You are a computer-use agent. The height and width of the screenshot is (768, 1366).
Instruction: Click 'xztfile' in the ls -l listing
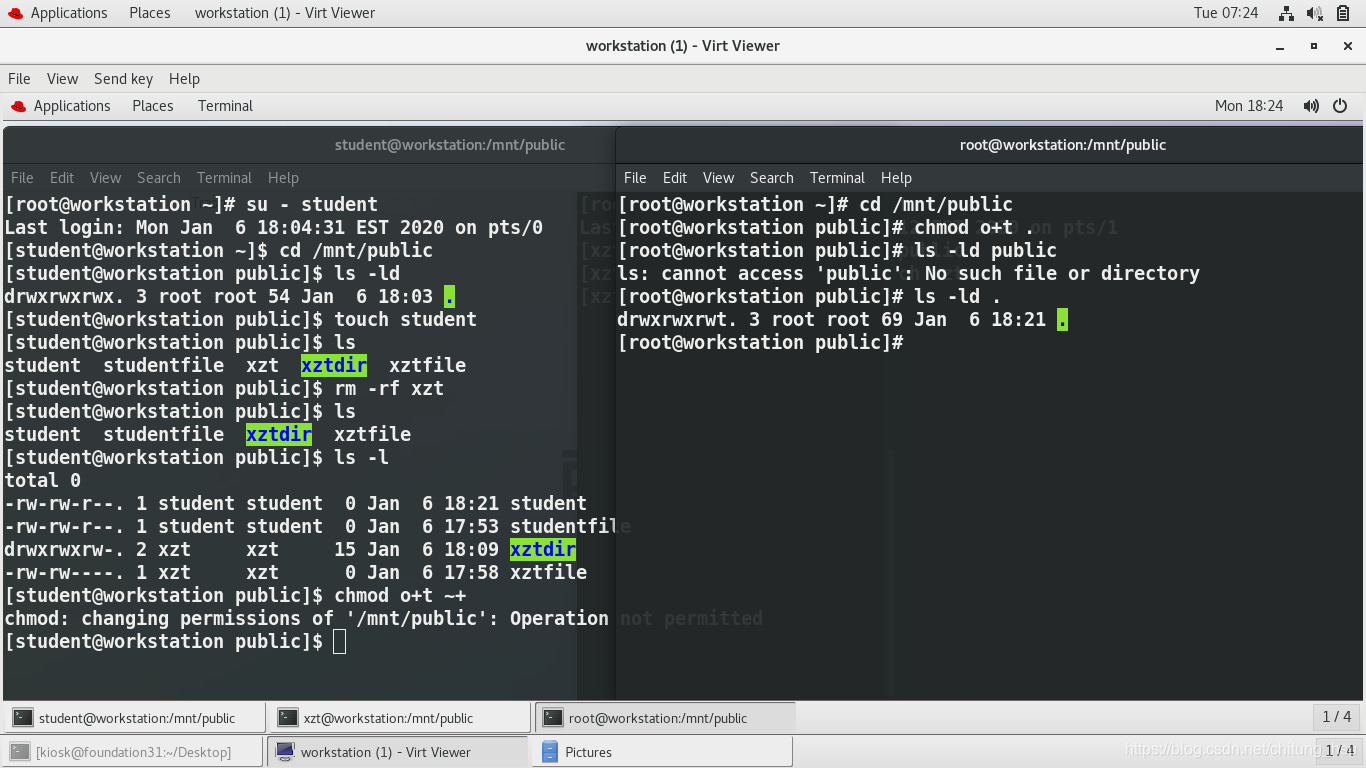548,573
